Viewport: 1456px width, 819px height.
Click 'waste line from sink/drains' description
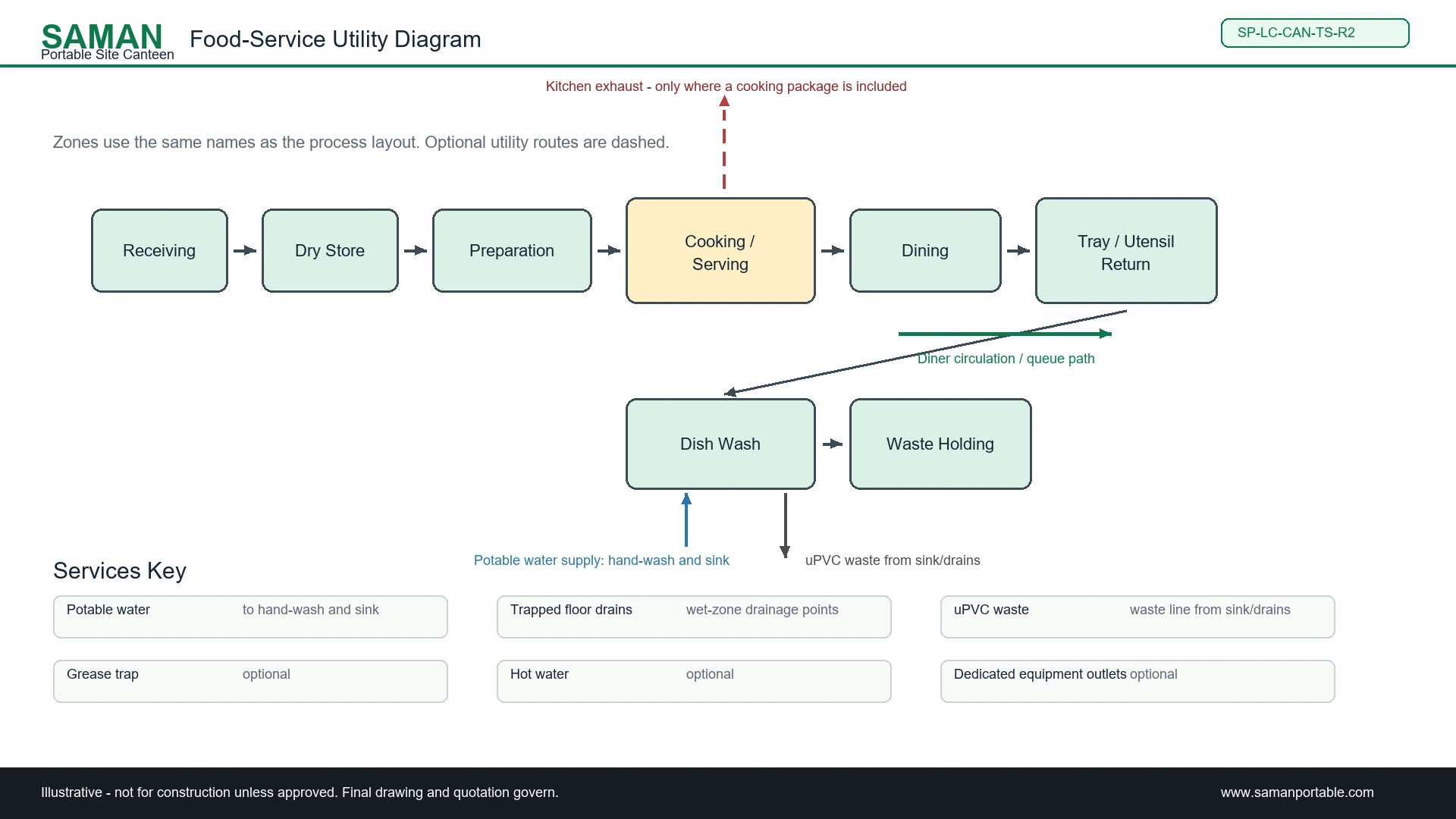(1210, 610)
